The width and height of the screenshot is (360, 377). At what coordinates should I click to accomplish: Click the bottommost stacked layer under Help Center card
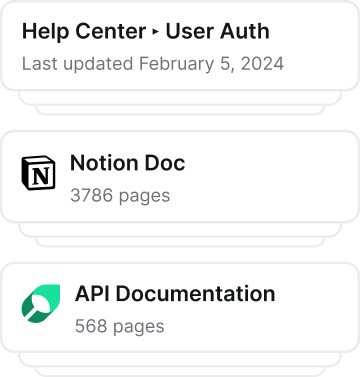[x=180, y=110]
